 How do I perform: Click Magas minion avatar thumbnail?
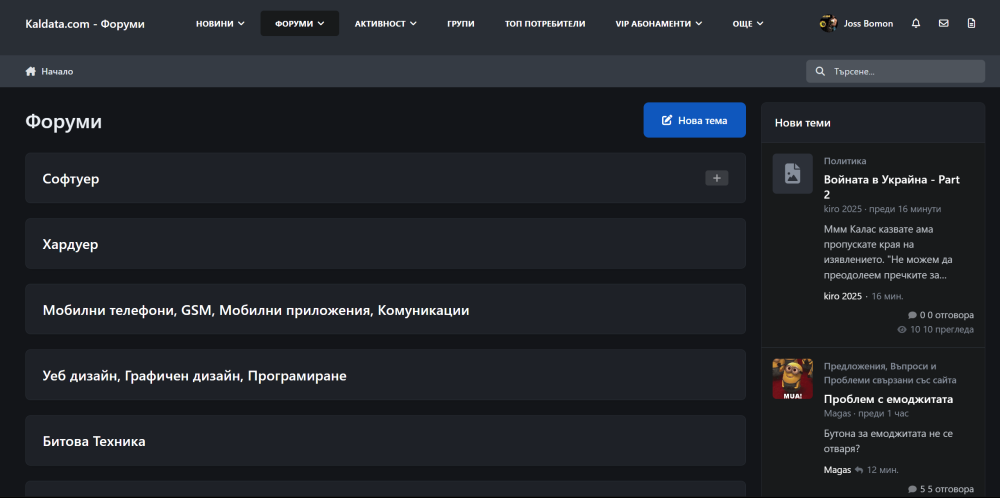click(x=792, y=379)
